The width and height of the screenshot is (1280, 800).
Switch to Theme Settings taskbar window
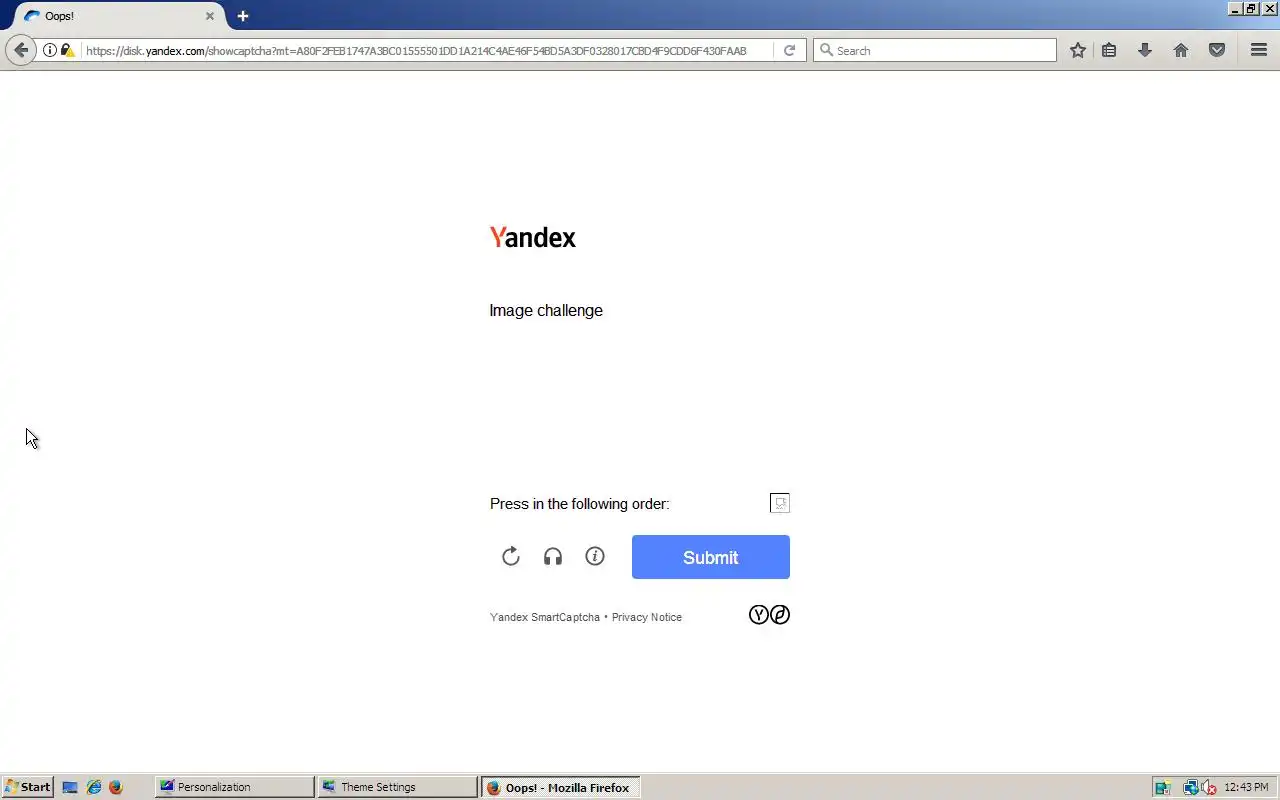(x=397, y=787)
